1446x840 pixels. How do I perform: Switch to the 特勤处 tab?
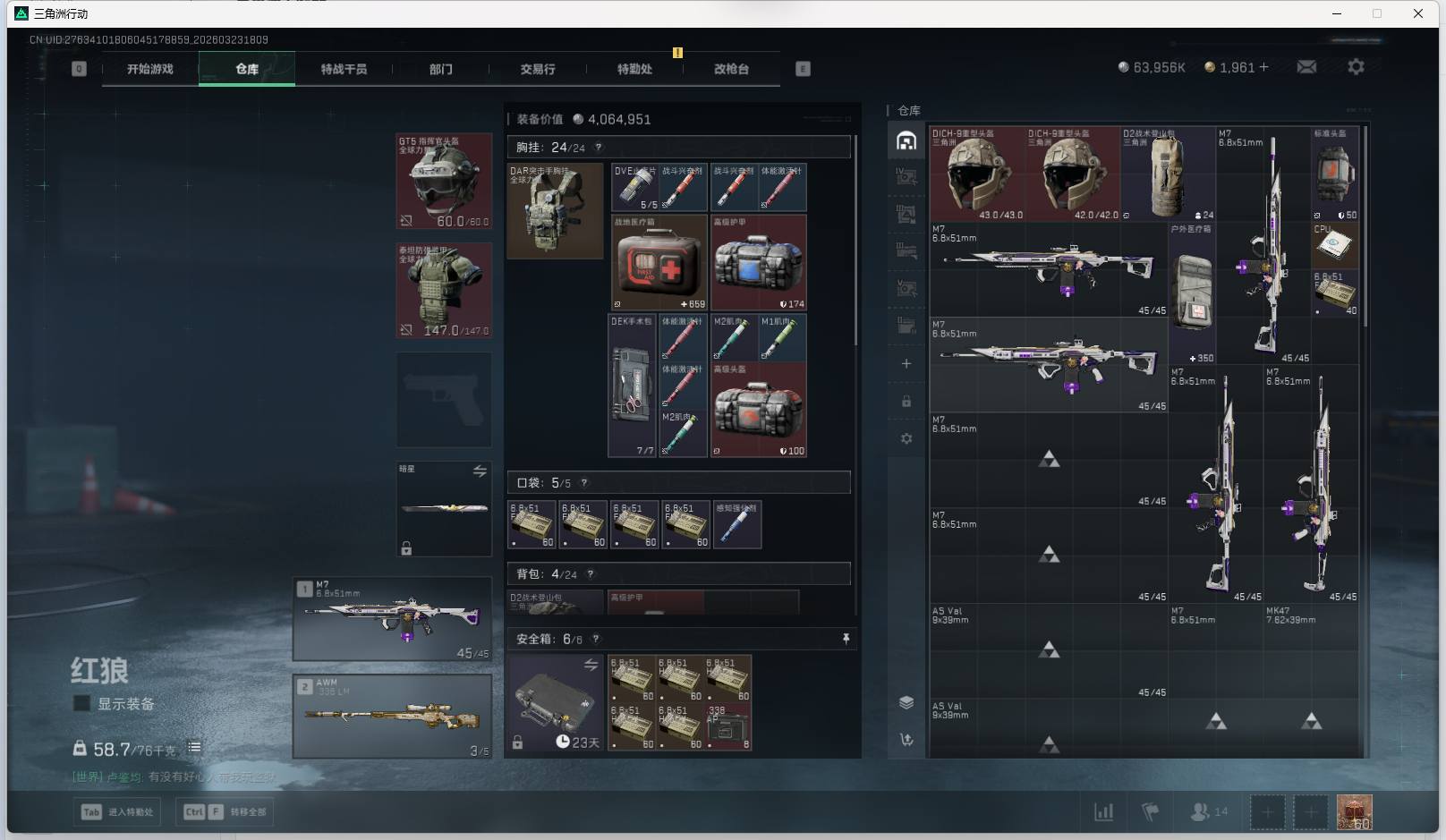point(634,69)
